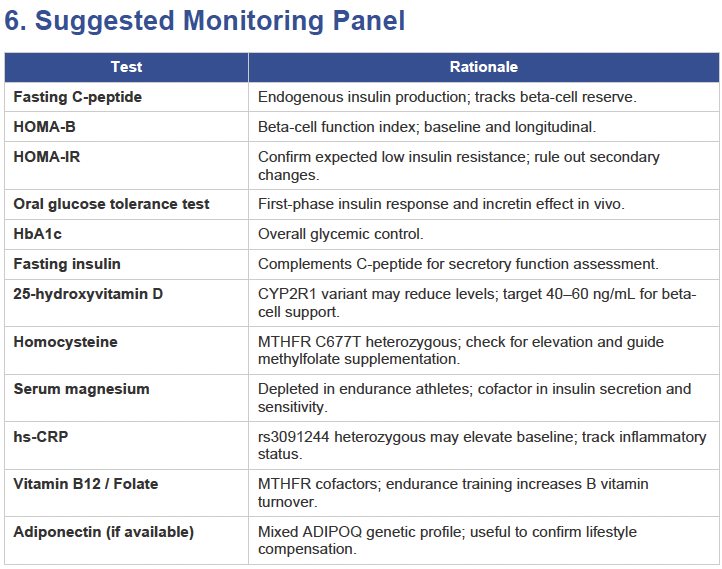This screenshot has height=569, width=722.
Task: Select the "hs-CRP" test cell
Action: 40,437
